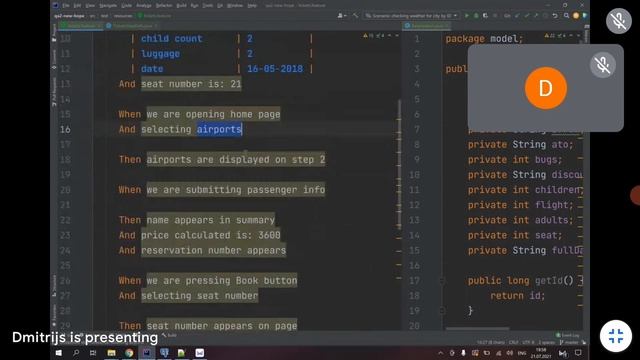Click step 'name appears in summary'
This screenshot has height=360, width=640.
[x=211, y=220]
